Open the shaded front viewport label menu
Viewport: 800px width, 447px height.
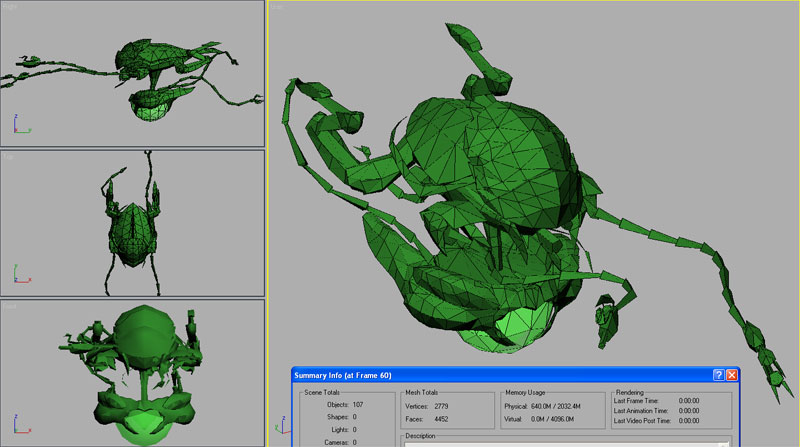pos(9,306)
